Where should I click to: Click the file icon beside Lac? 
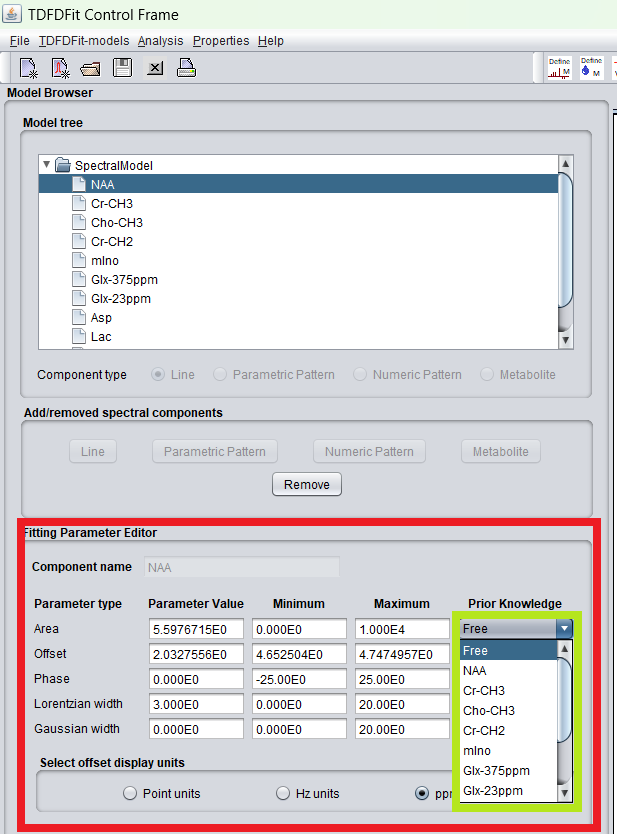coord(79,336)
